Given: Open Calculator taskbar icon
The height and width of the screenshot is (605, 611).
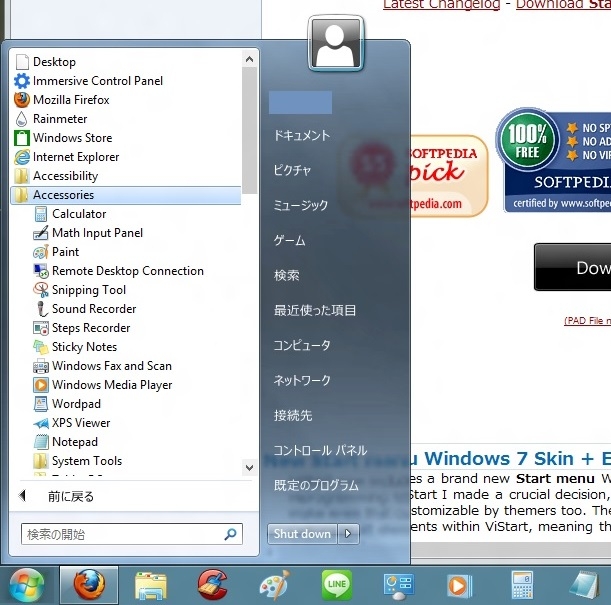Looking at the screenshot, I should point(522,585).
